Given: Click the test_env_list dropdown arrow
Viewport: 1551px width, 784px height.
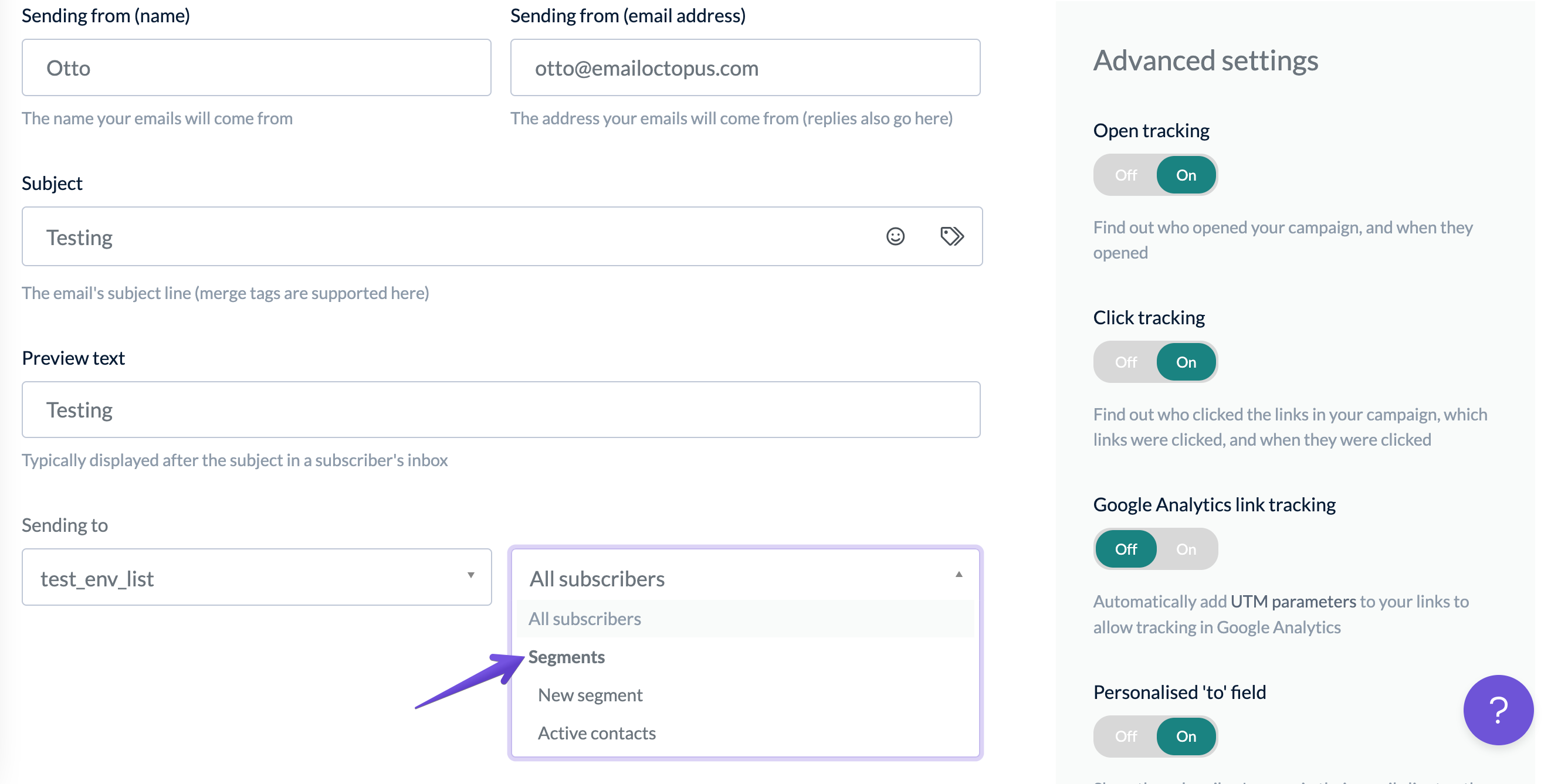Looking at the screenshot, I should pyautogui.click(x=471, y=576).
